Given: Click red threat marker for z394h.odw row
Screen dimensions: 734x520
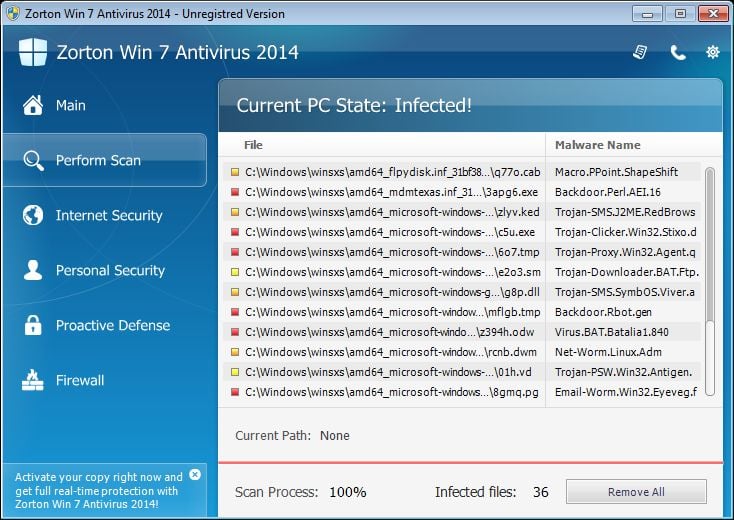Looking at the screenshot, I should click(235, 332).
